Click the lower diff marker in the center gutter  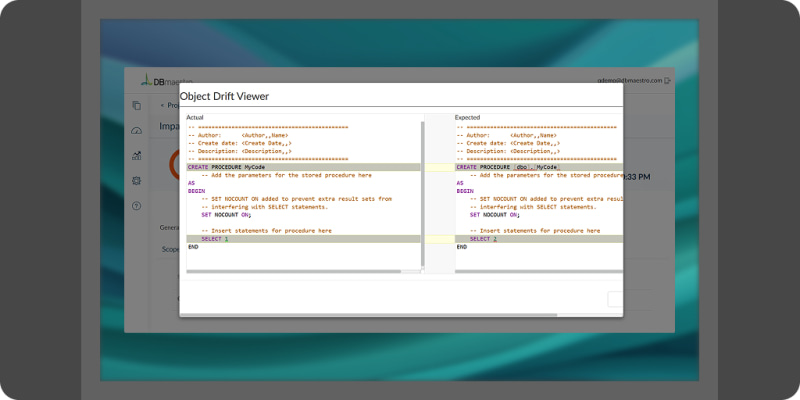[x=439, y=239]
